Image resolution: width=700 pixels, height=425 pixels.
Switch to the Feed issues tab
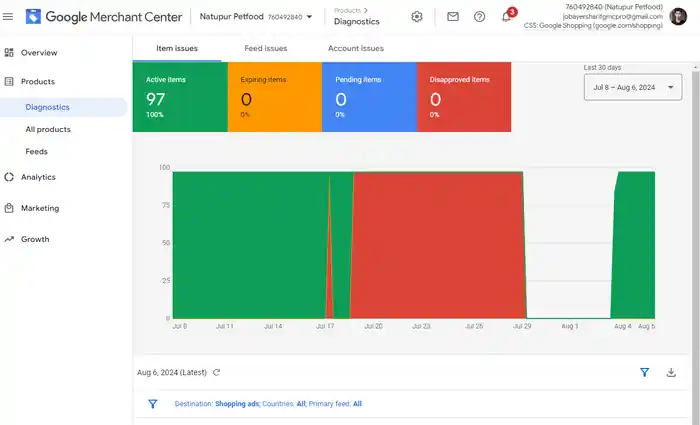(266, 48)
